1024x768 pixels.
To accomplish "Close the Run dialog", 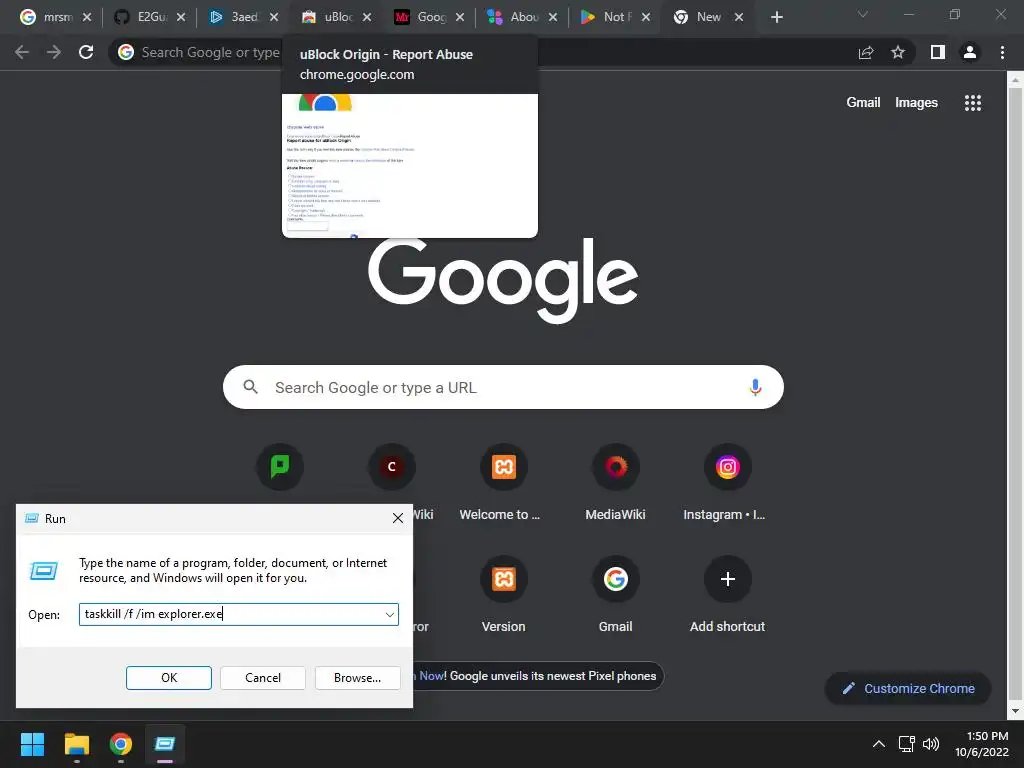I will click(398, 519).
